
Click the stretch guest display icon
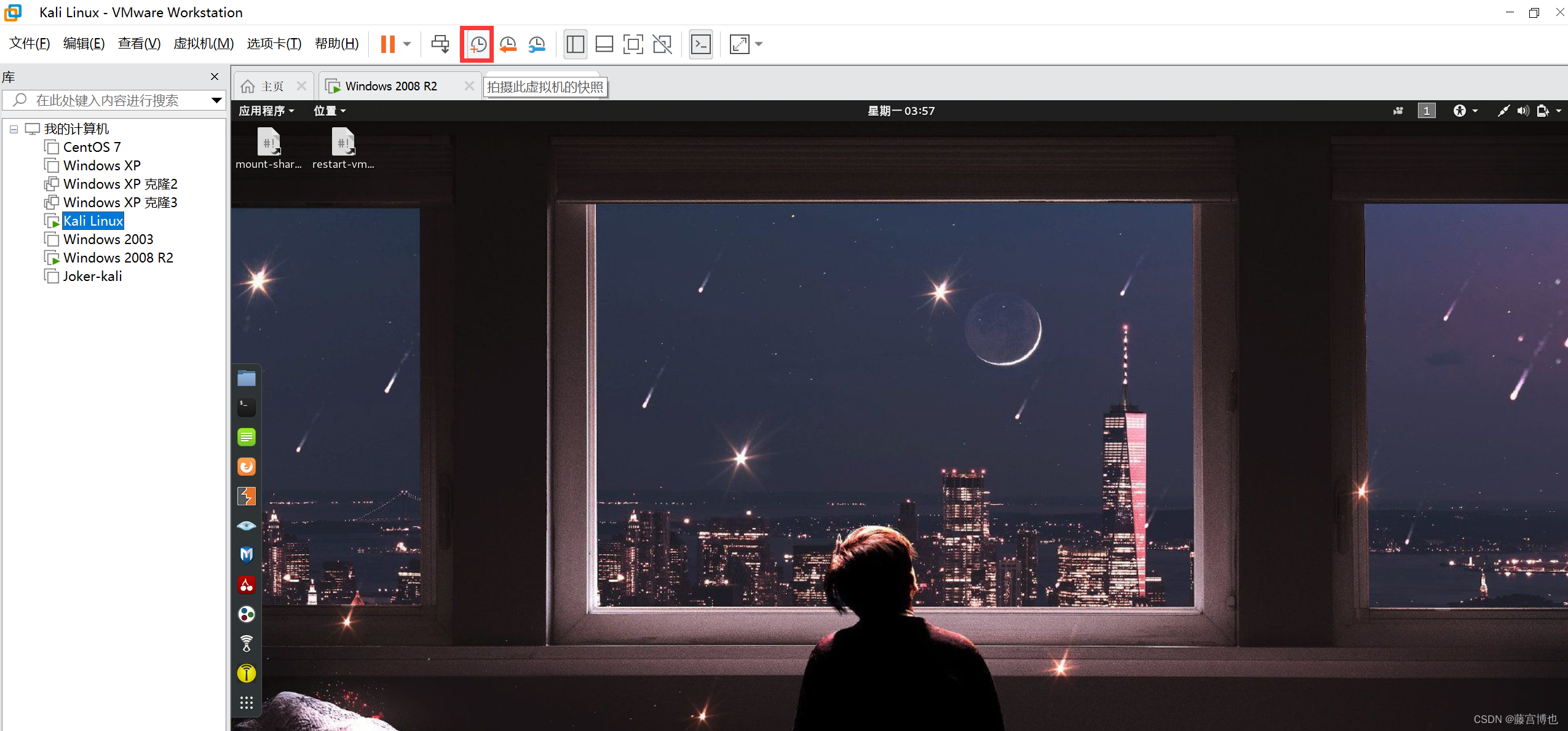740,44
